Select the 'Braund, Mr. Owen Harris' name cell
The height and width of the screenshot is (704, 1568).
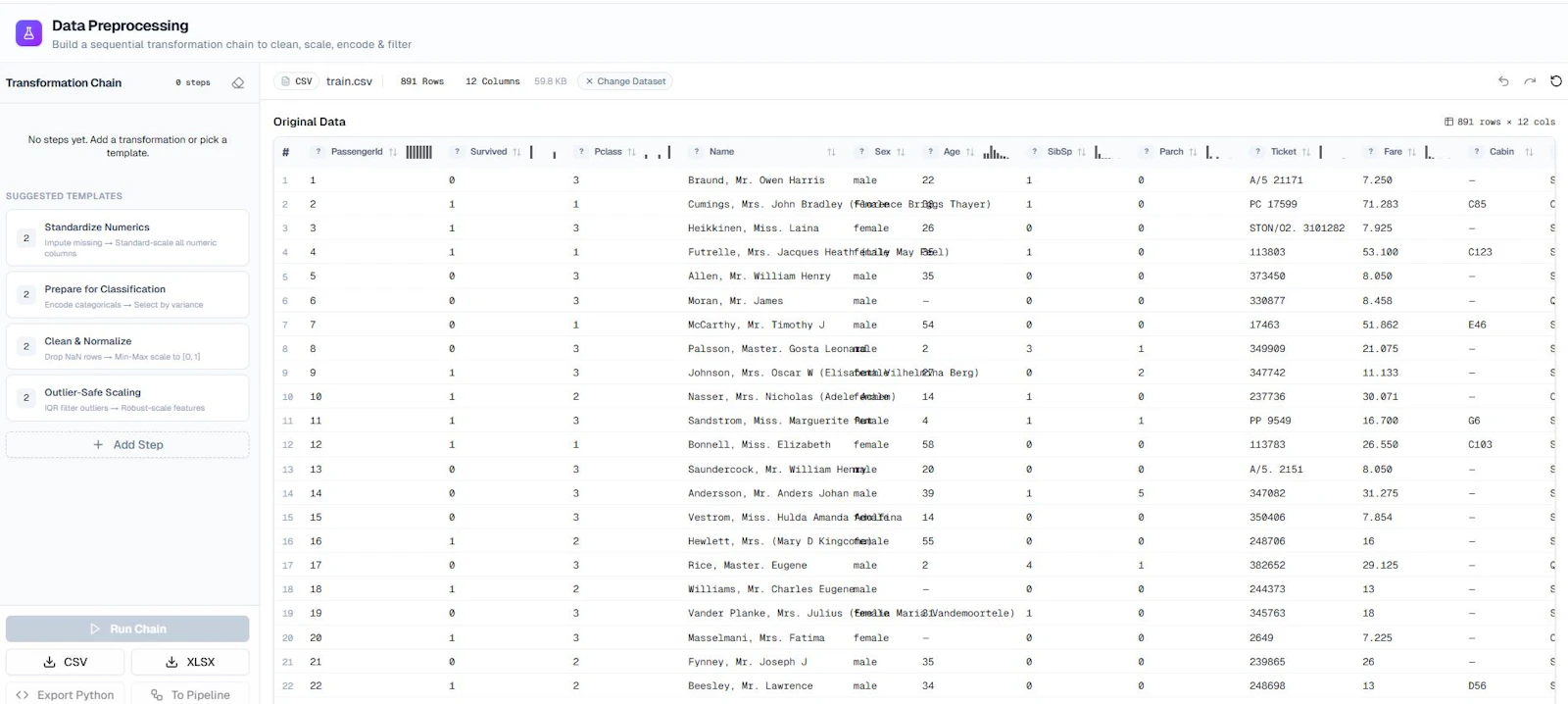click(x=756, y=180)
